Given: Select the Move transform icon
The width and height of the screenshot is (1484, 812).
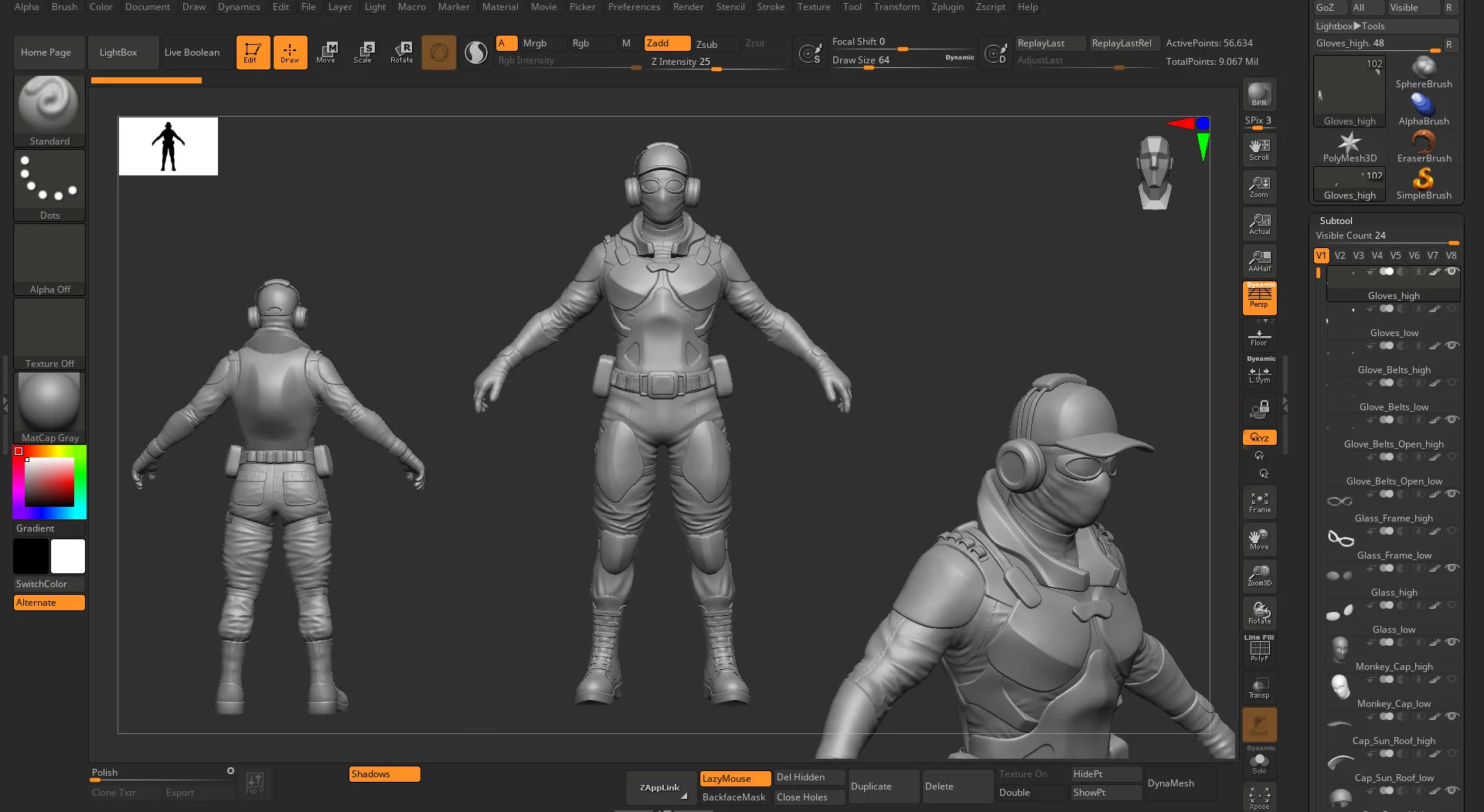Looking at the screenshot, I should [326, 52].
